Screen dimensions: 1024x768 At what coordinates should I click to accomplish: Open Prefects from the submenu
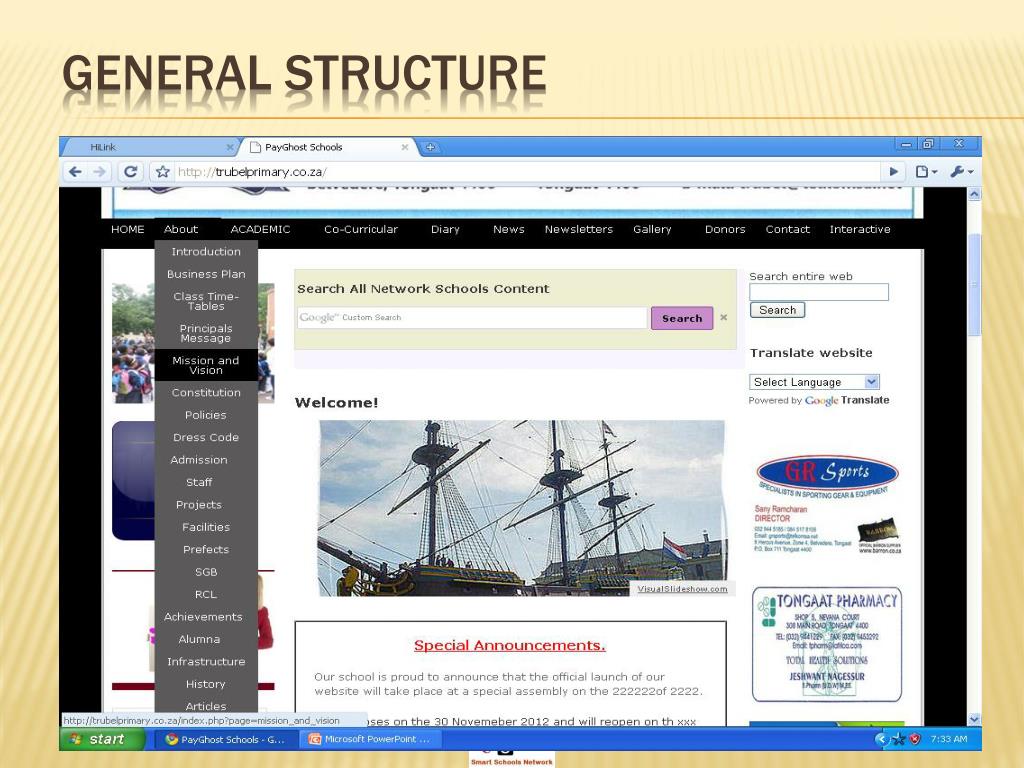(206, 549)
